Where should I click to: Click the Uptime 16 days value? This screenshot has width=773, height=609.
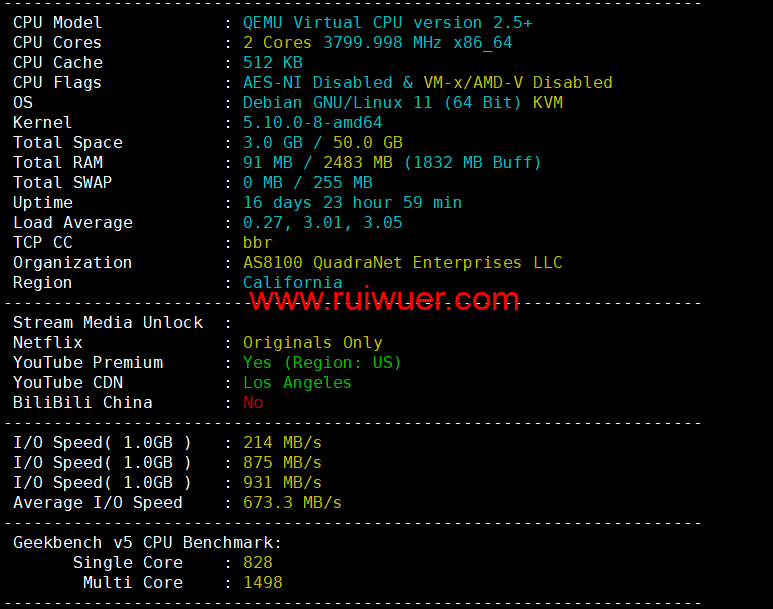(352, 203)
